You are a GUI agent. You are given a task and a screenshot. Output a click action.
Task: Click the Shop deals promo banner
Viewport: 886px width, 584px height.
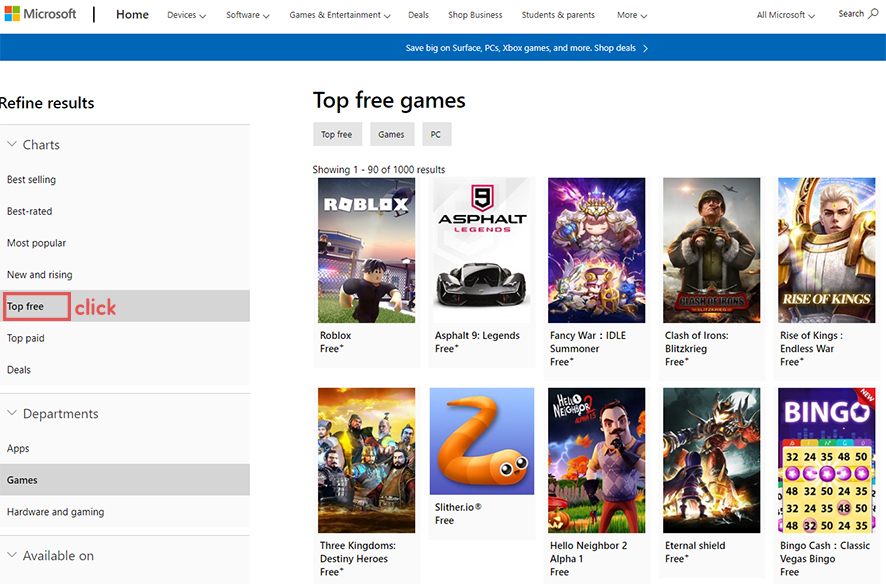click(x=527, y=48)
